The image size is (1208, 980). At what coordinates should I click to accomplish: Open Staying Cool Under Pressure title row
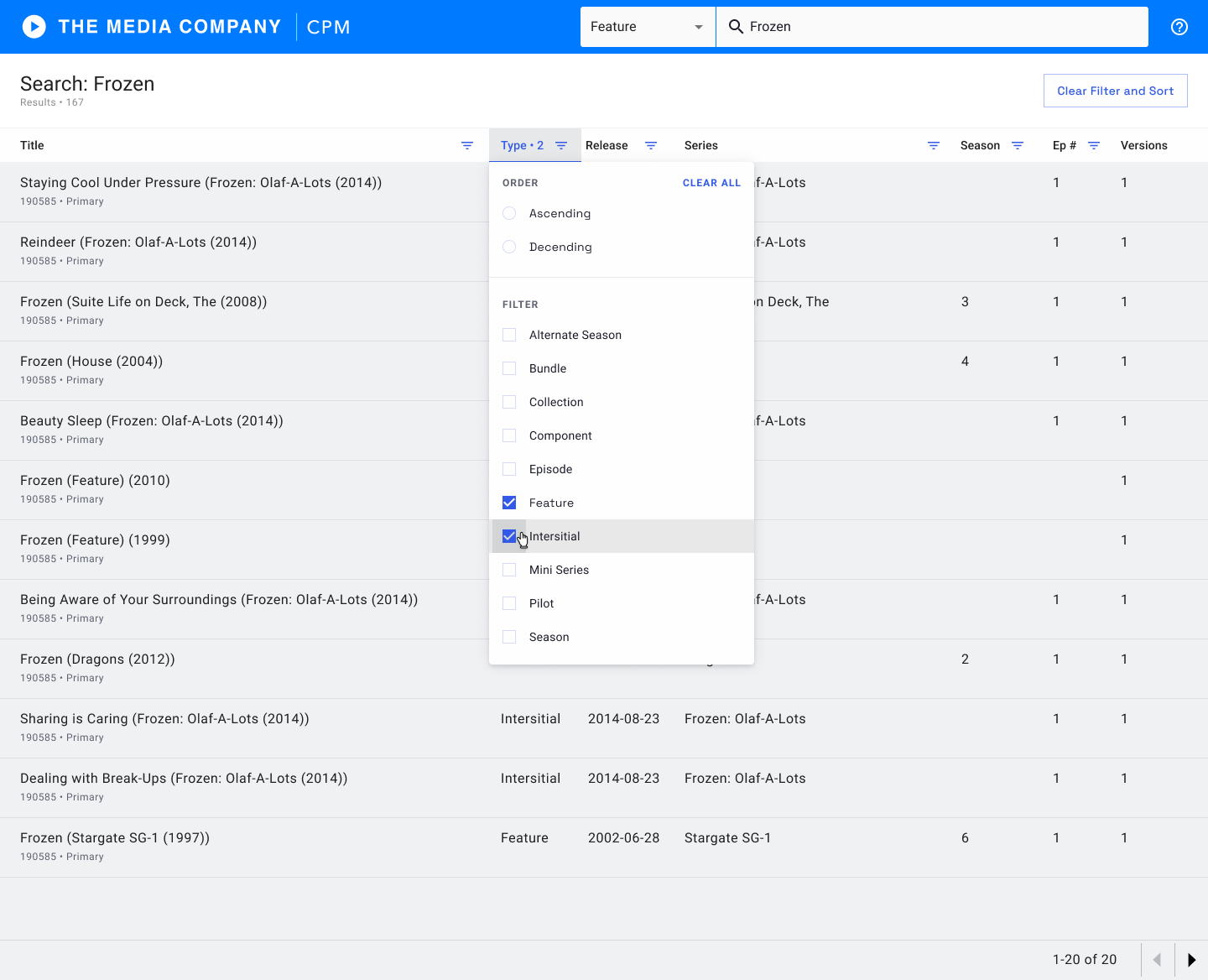pos(200,183)
